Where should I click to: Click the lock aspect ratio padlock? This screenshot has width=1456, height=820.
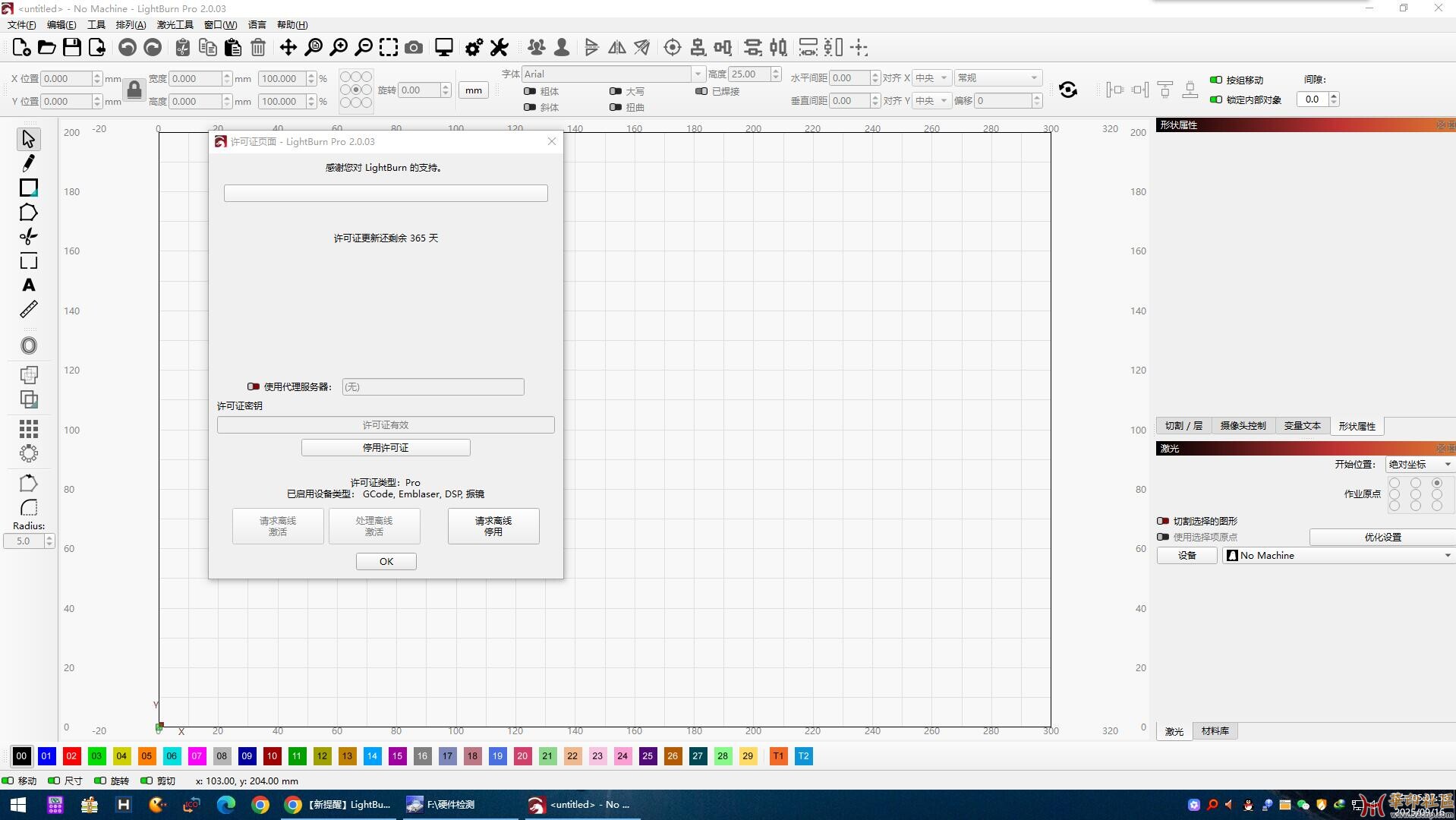pyautogui.click(x=134, y=90)
